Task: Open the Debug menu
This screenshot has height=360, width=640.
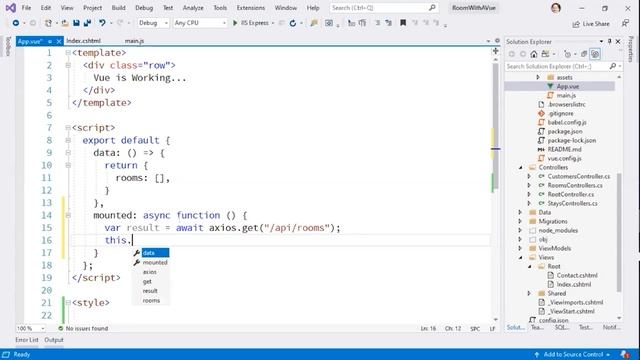Action: (x=144, y=8)
